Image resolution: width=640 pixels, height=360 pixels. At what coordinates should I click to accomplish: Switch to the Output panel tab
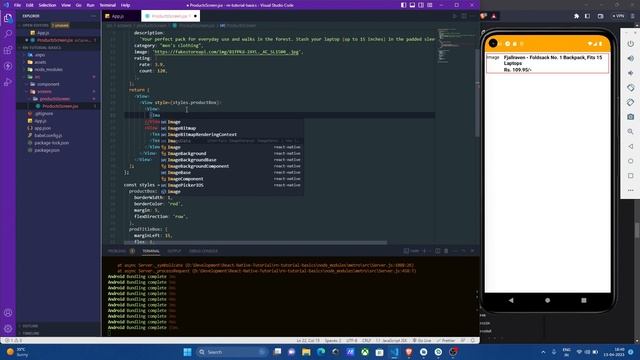[x=174, y=251]
